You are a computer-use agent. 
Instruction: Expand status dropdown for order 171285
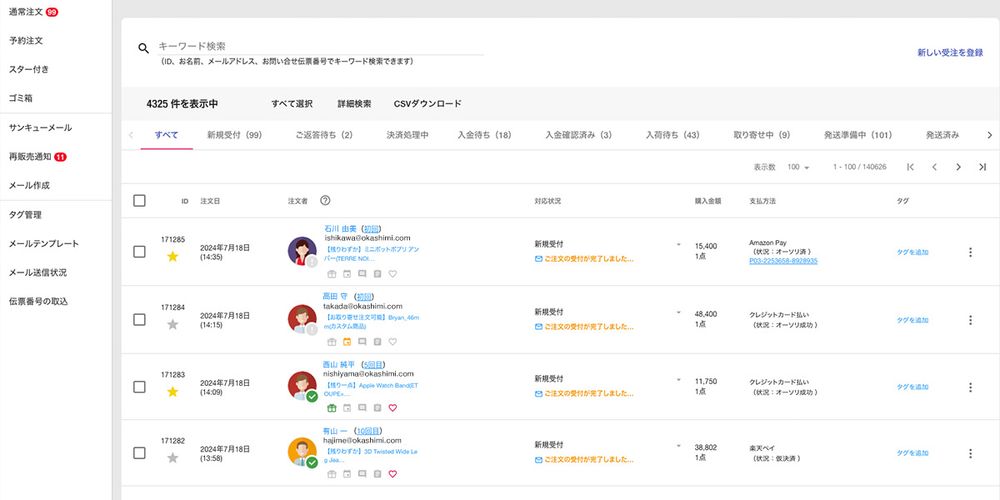click(677, 244)
